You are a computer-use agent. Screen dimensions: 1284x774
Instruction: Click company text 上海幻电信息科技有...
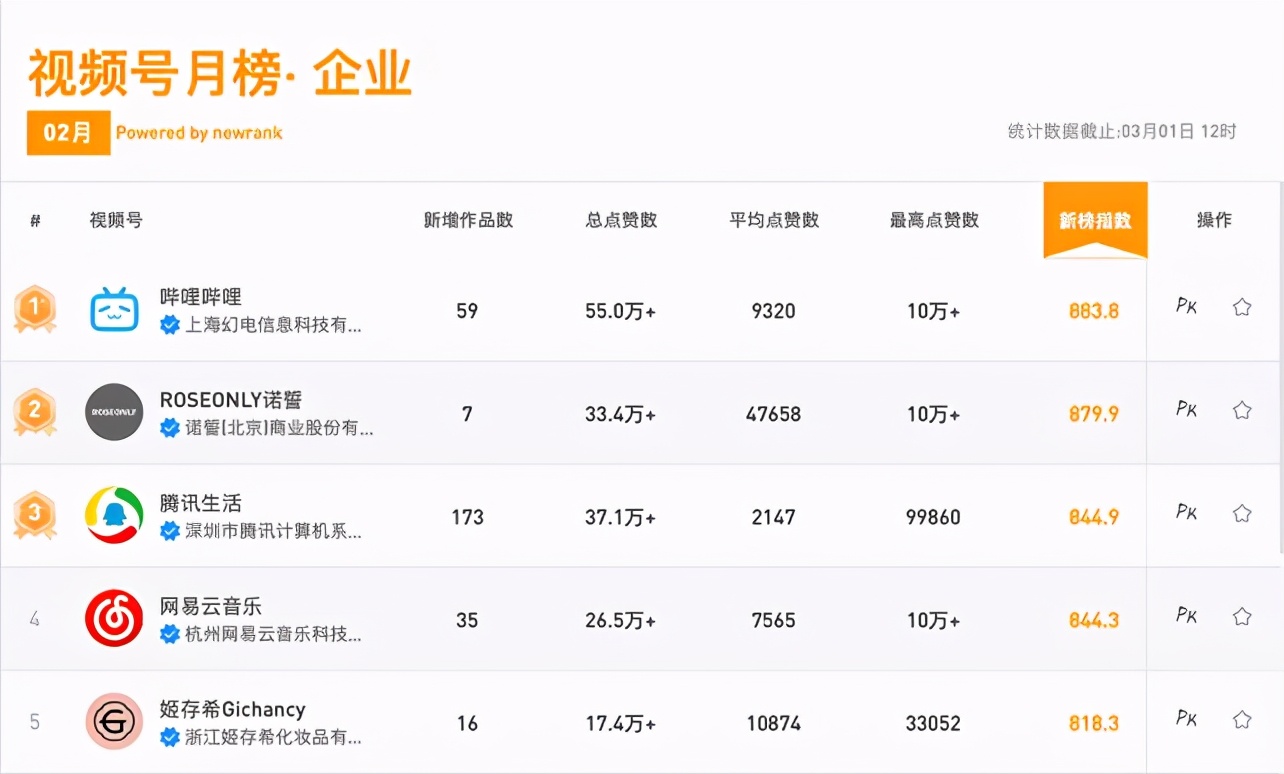[274, 325]
